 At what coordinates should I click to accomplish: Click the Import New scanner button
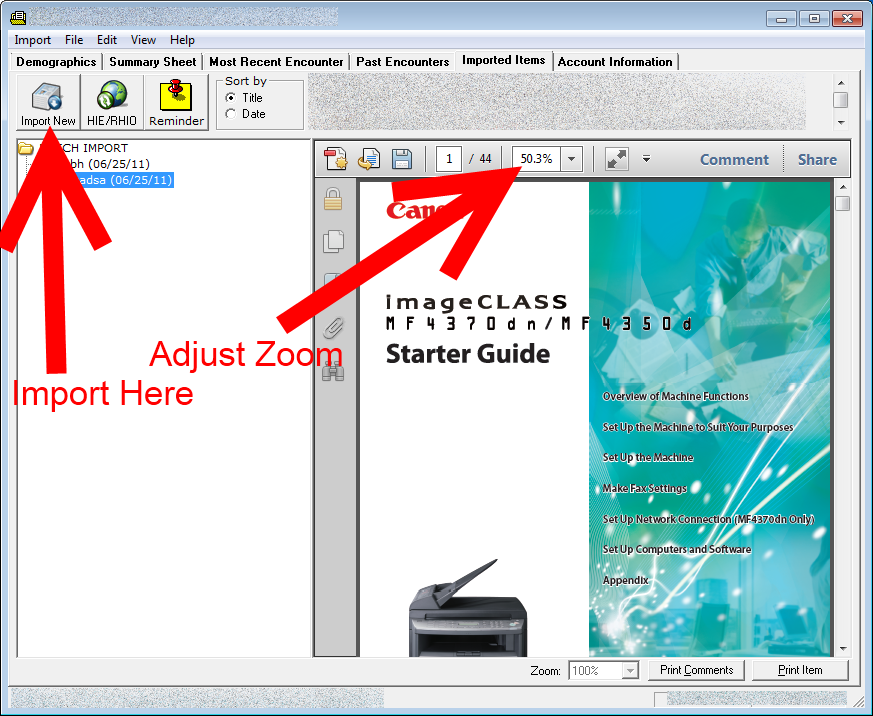tap(48, 102)
